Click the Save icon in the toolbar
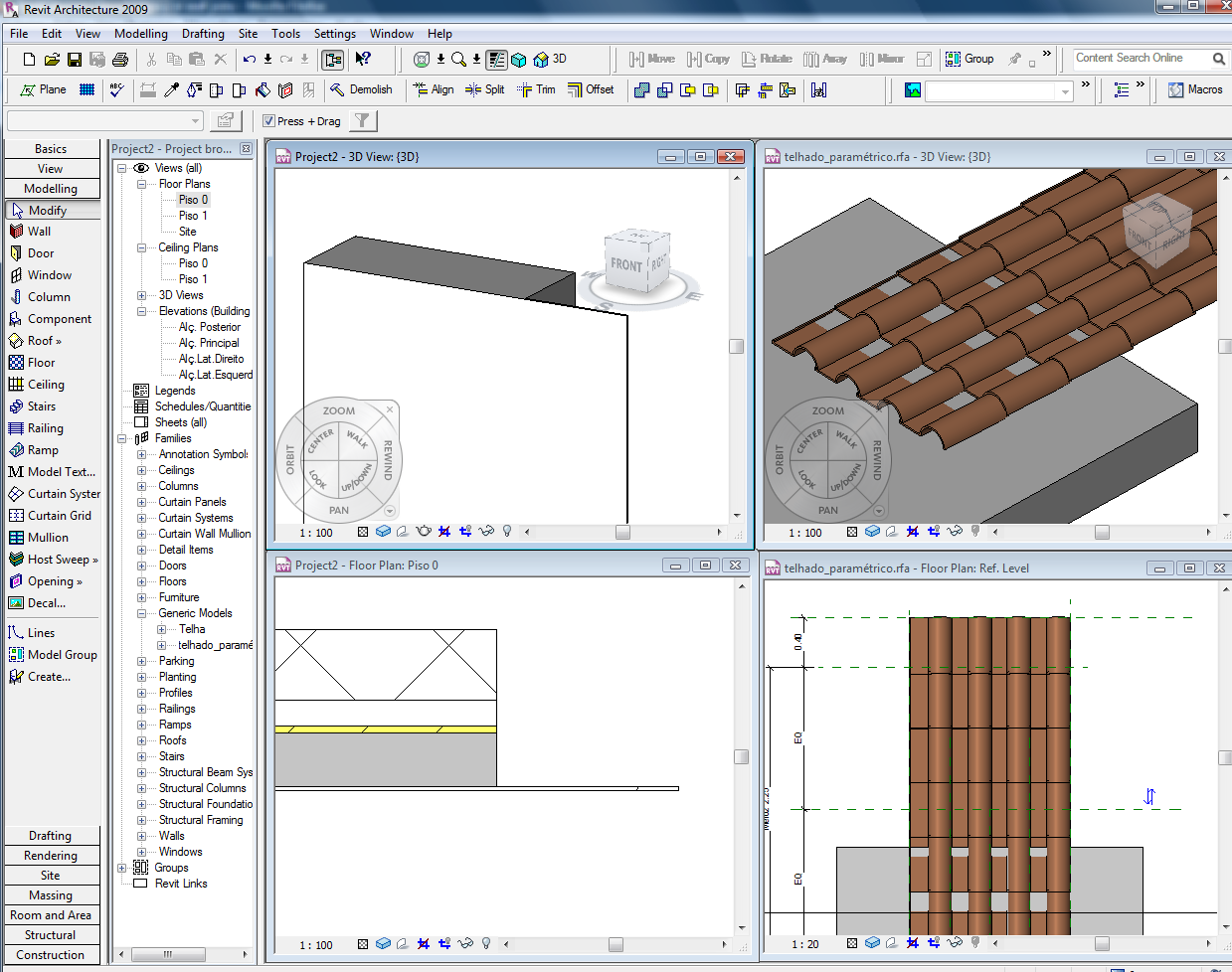The height and width of the screenshot is (972, 1232). pos(75,60)
